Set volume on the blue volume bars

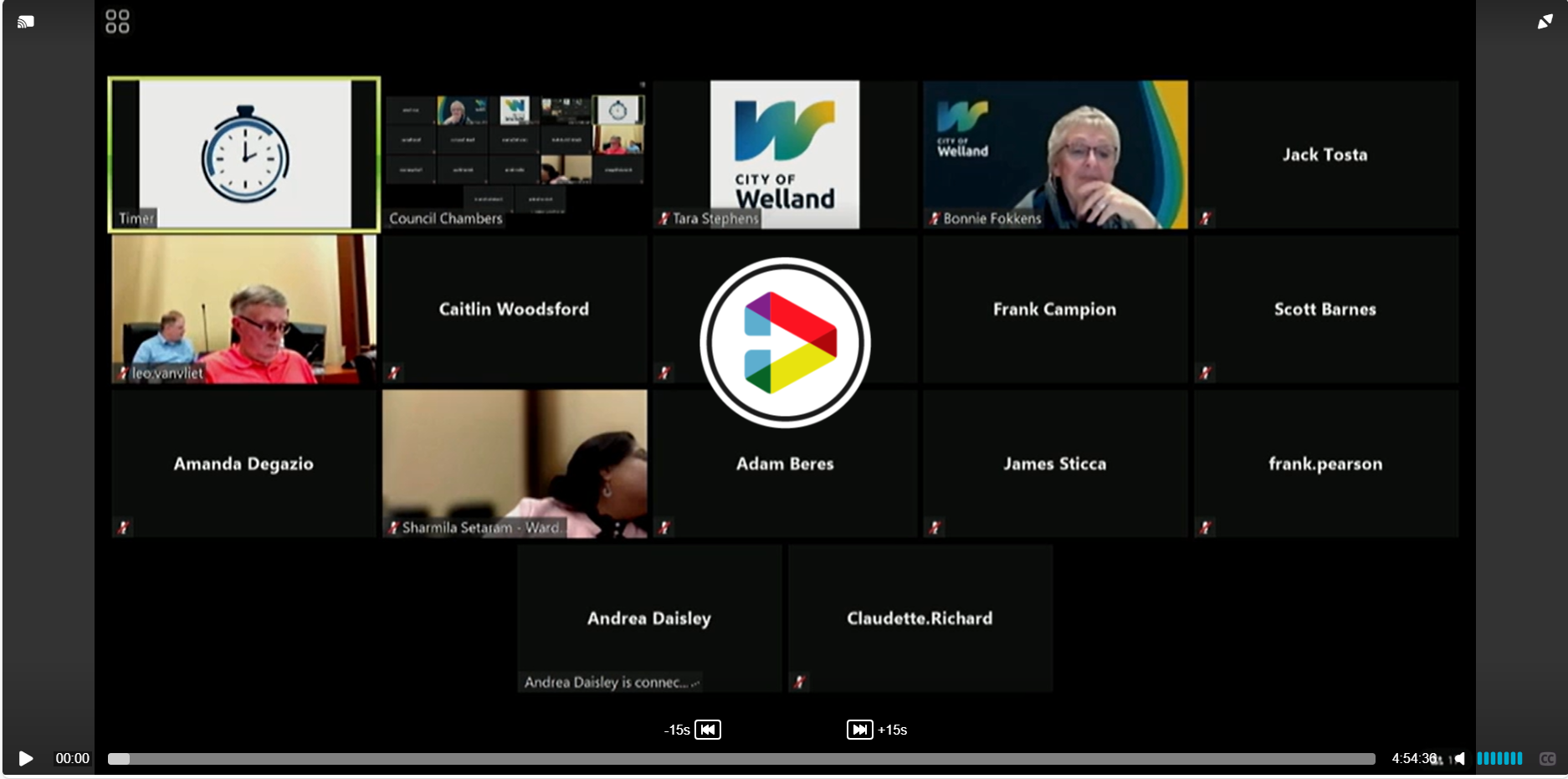point(1499,758)
